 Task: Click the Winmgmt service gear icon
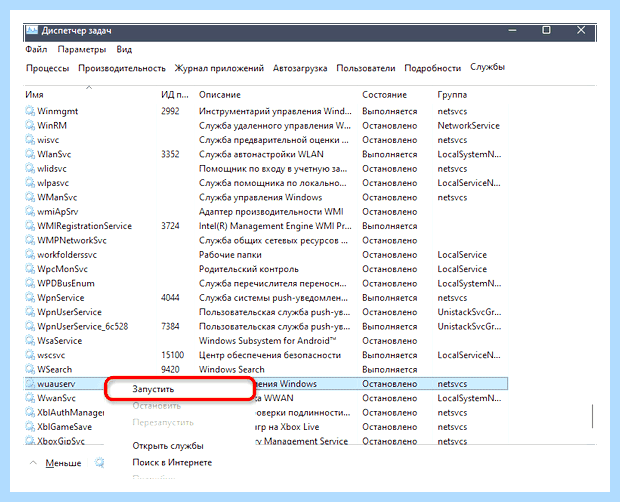pyautogui.click(x=30, y=111)
